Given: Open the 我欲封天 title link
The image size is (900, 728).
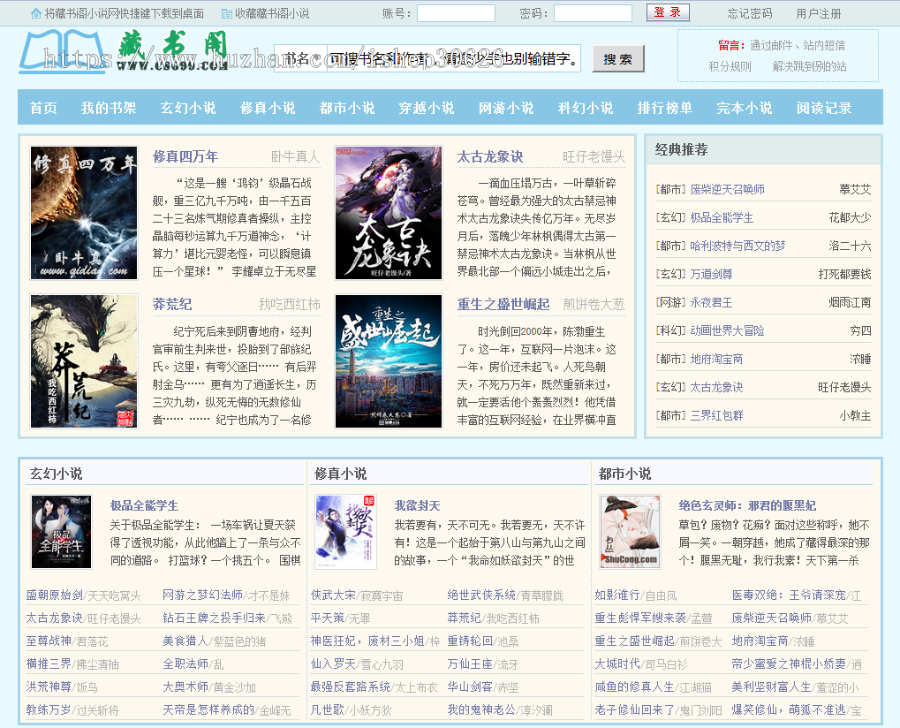Looking at the screenshot, I should 417,506.
